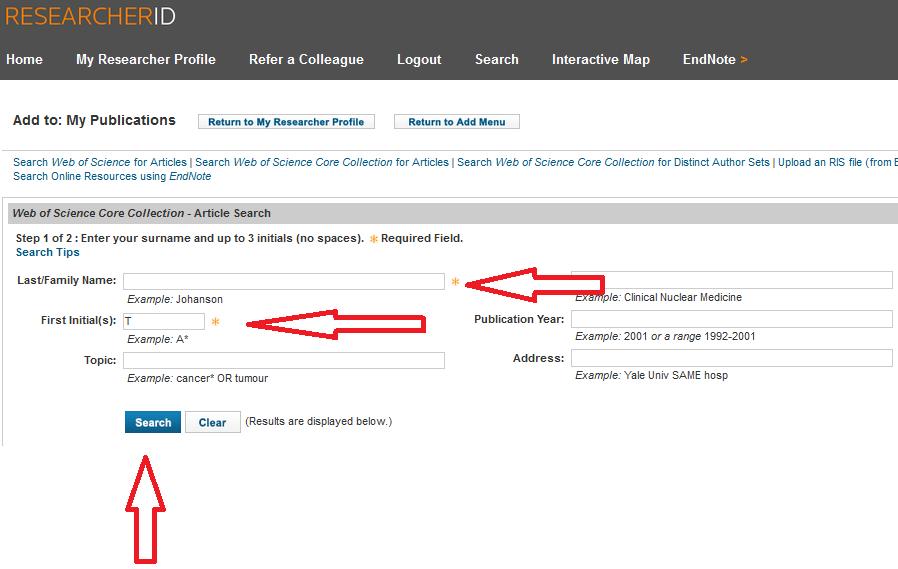
Task: Open the Interactive Map page
Action: 601,60
